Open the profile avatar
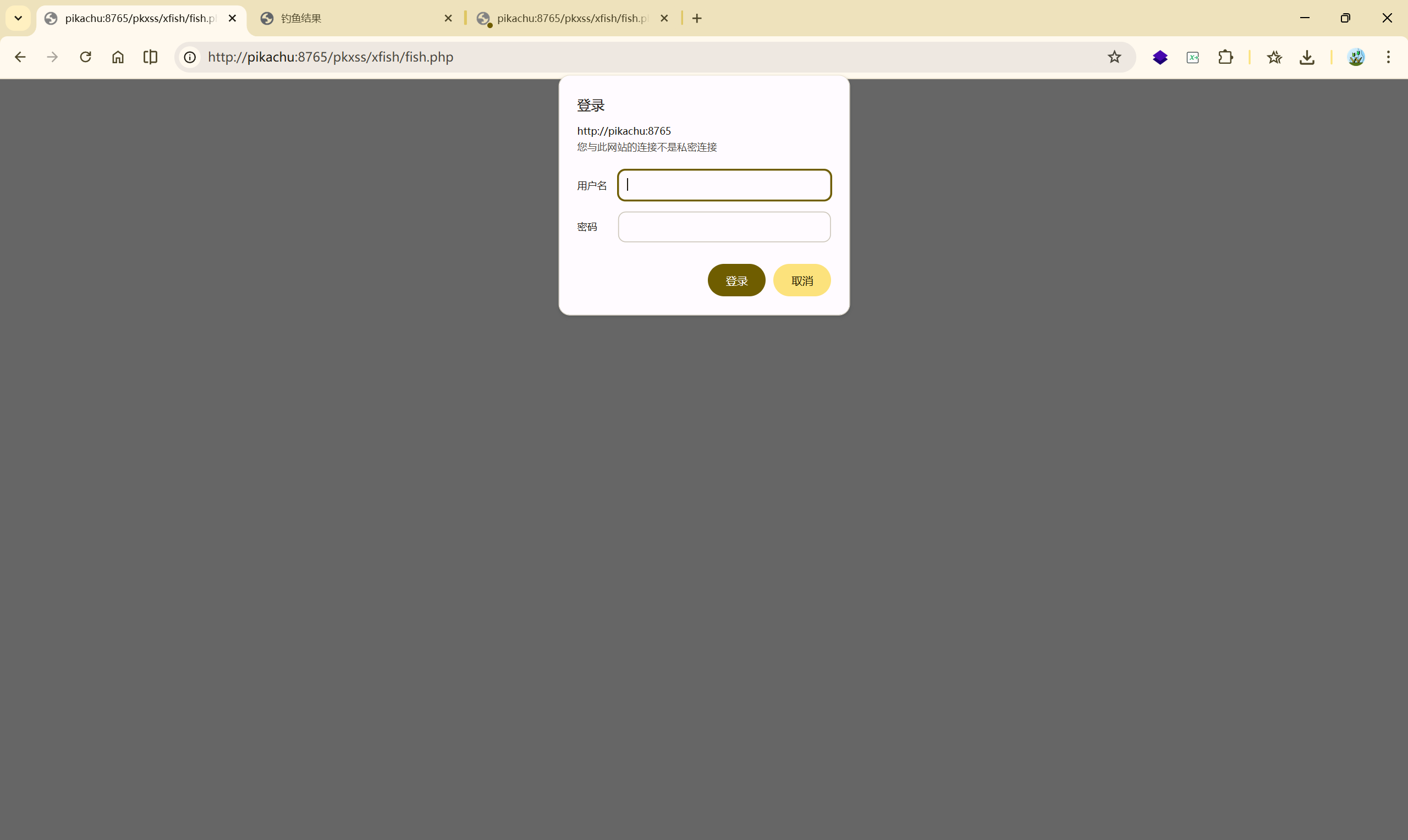Viewport: 1408px width, 840px height. [1356, 57]
